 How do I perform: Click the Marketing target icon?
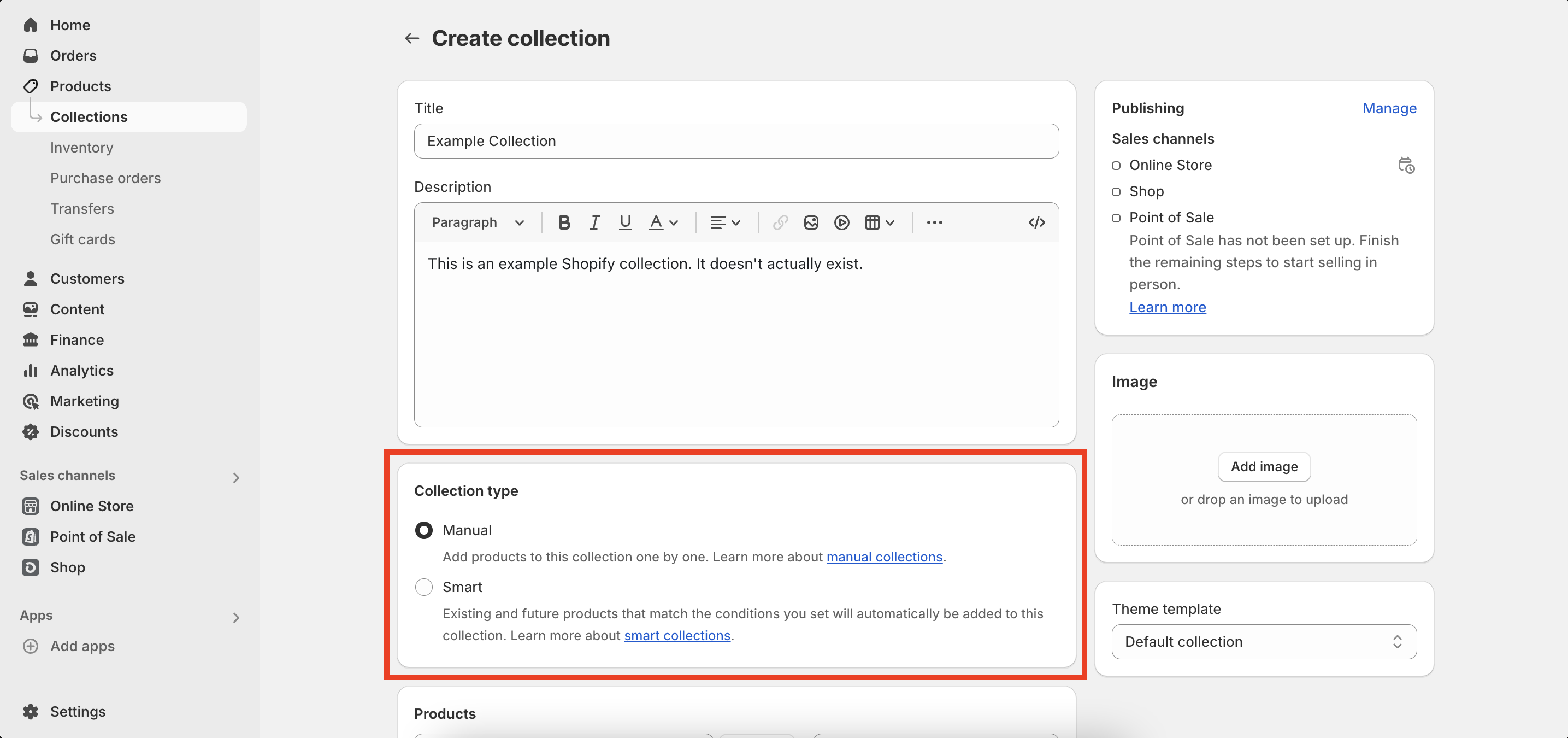[31, 401]
